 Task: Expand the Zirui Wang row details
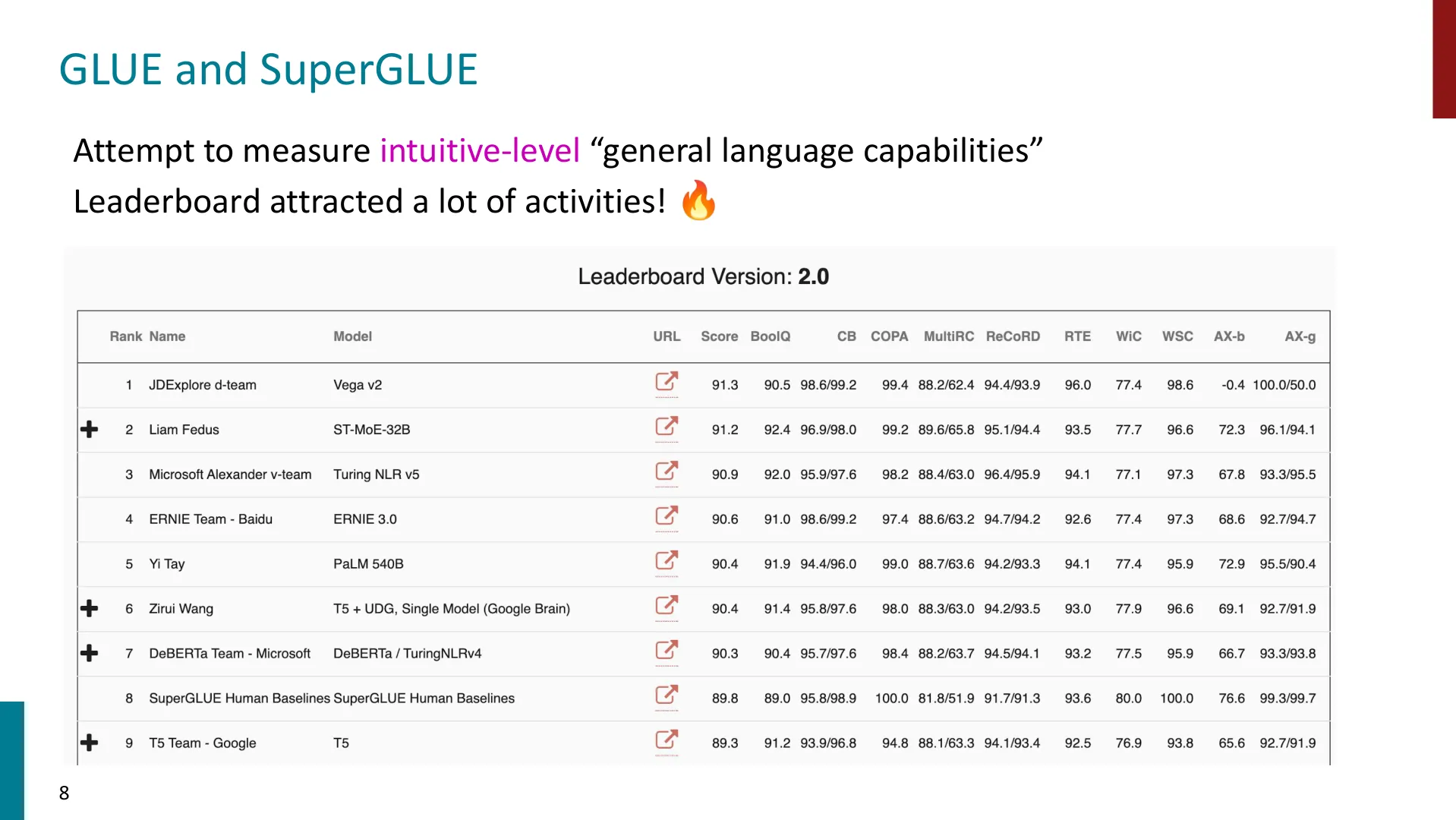[x=90, y=609]
